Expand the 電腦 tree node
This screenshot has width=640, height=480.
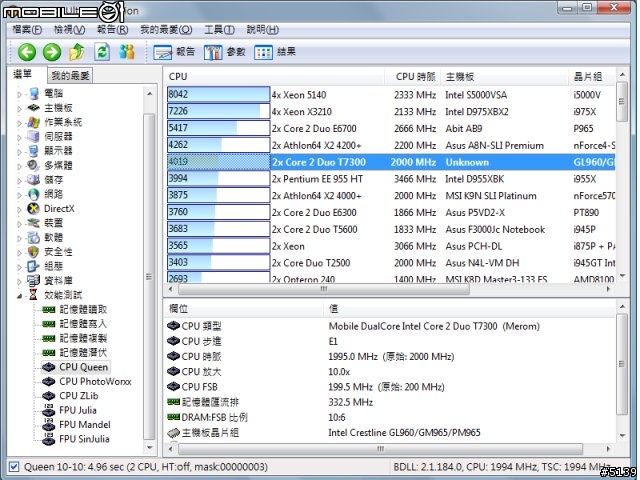coord(19,94)
